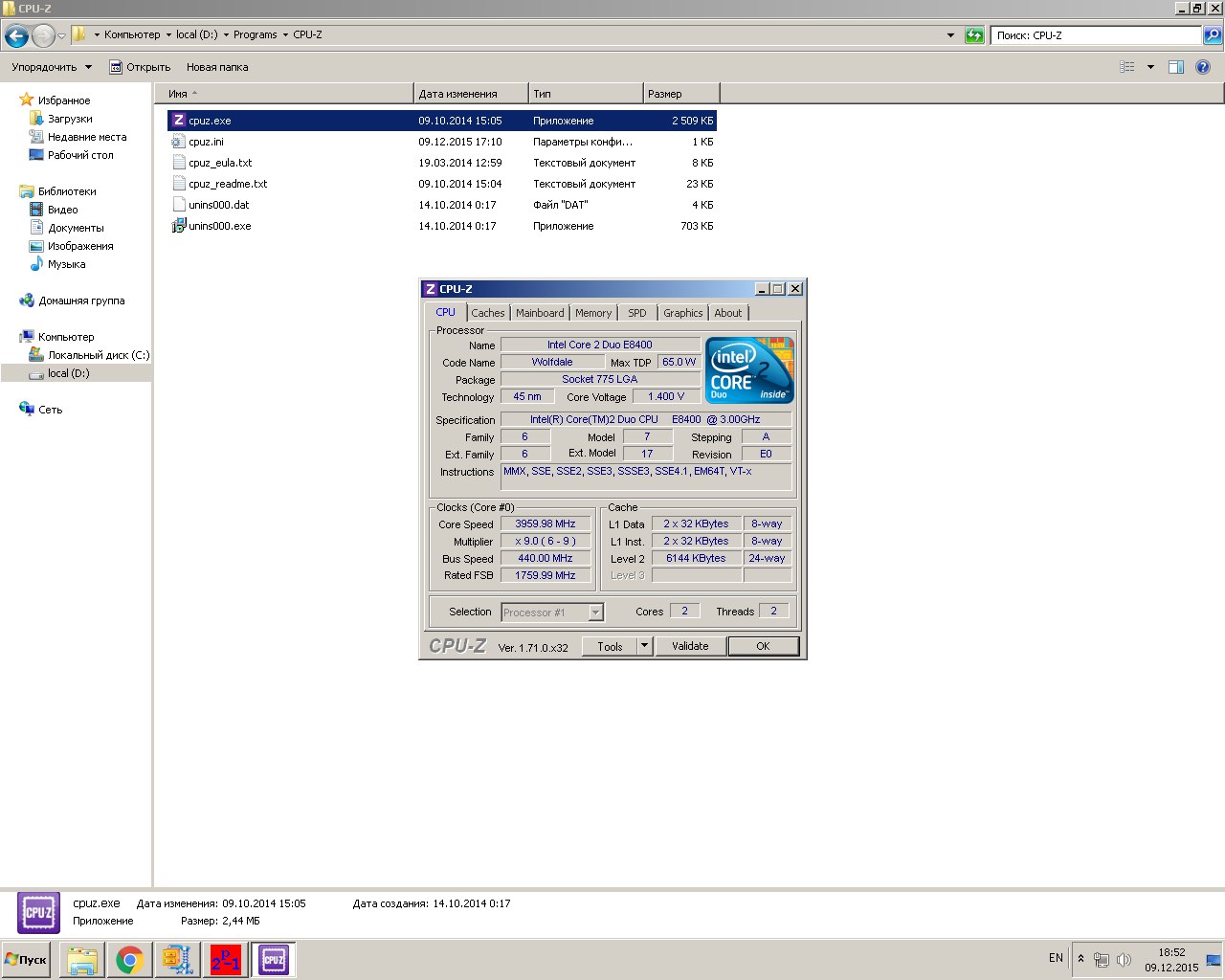
Task: Click the Открыть toolbar button
Action: 140,67
